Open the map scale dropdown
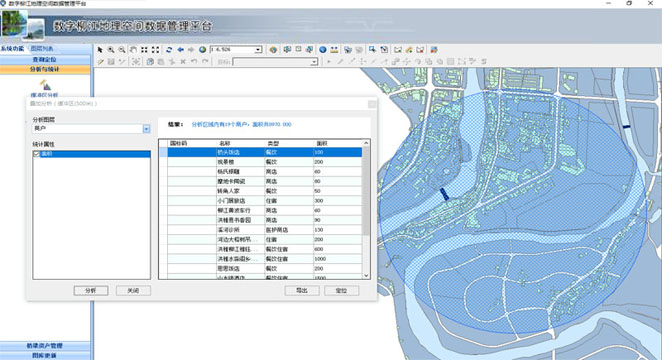The width and height of the screenshot is (662, 360). click(x=258, y=50)
